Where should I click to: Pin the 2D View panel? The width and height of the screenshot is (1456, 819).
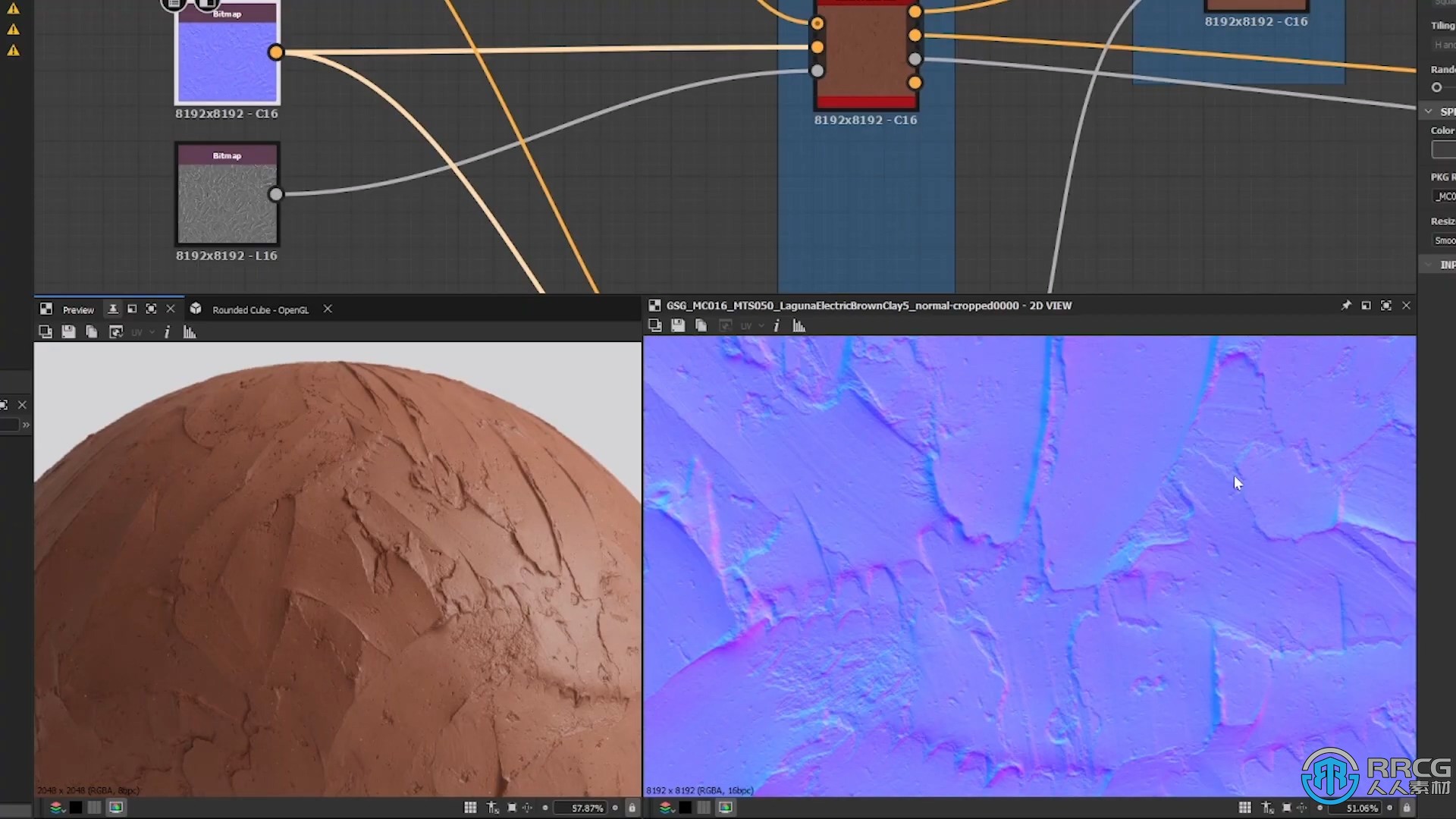click(1346, 305)
